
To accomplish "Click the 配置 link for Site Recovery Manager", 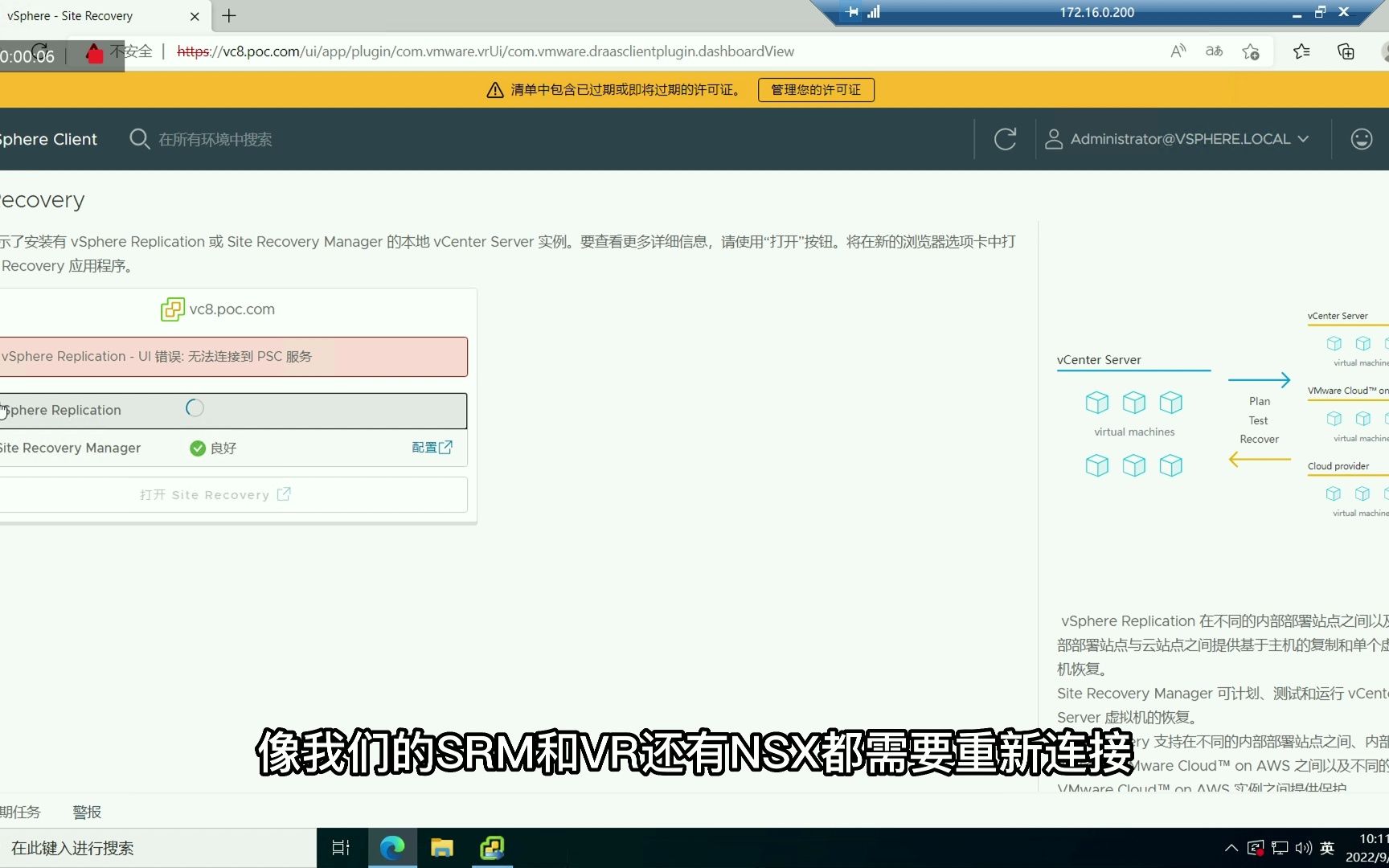I will (x=432, y=448).
